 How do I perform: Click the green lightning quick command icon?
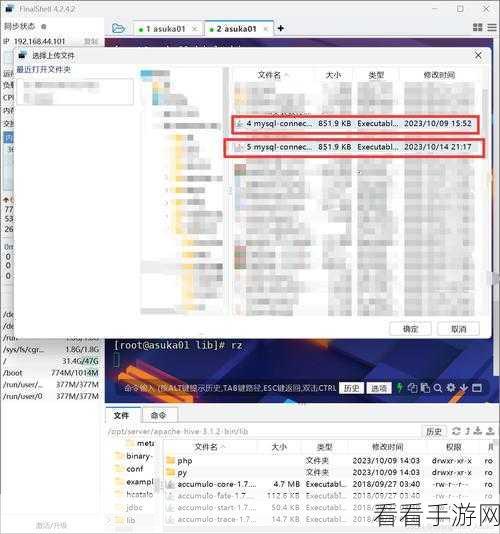tap(400, 388)
